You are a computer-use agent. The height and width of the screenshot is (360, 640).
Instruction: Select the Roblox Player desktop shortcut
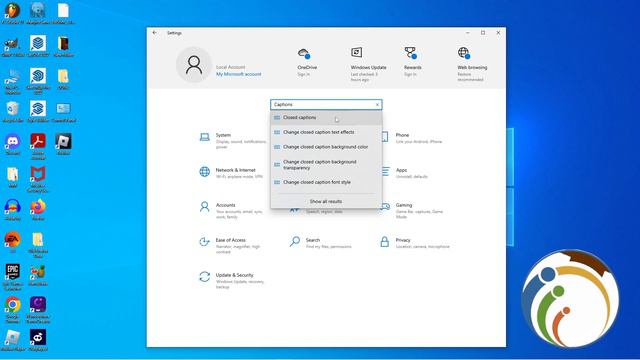point(13,340)
